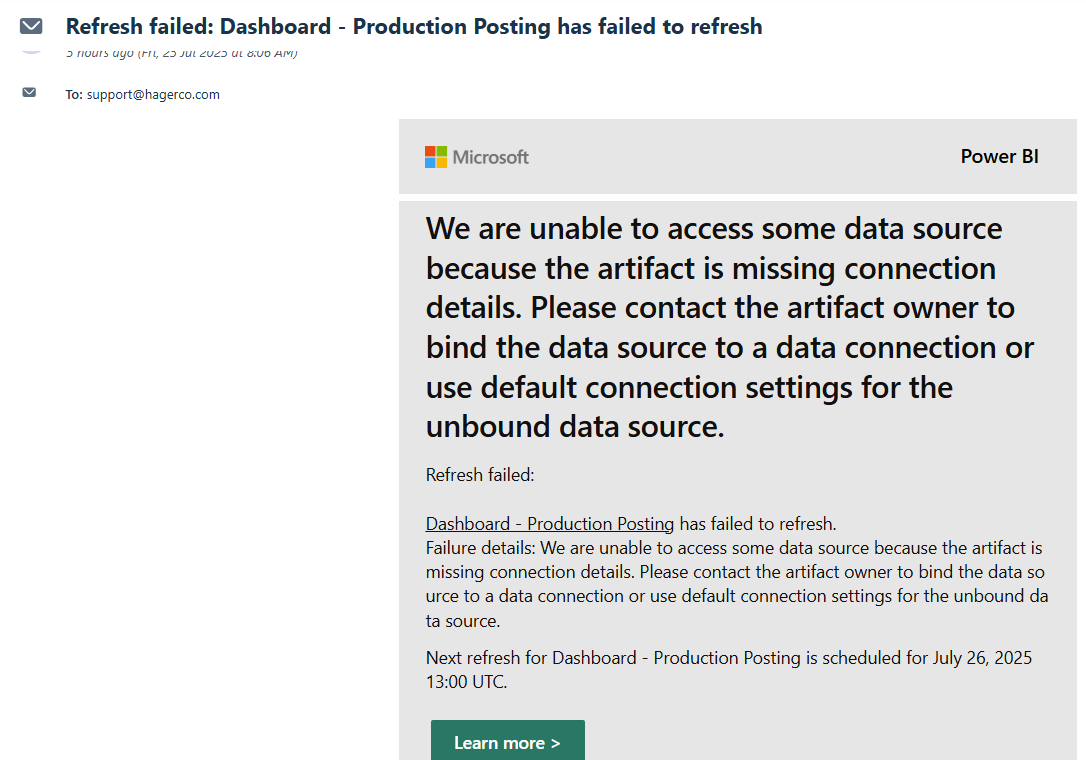Screen dimensions: 1086x760
Task: Click the Microsoft four-color square logo
Action: coord(436,157)
